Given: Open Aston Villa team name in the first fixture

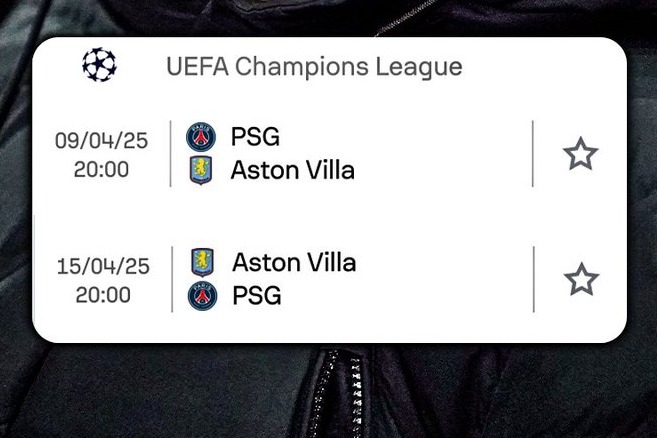Looking at the screenshot, I should [292, 170].
